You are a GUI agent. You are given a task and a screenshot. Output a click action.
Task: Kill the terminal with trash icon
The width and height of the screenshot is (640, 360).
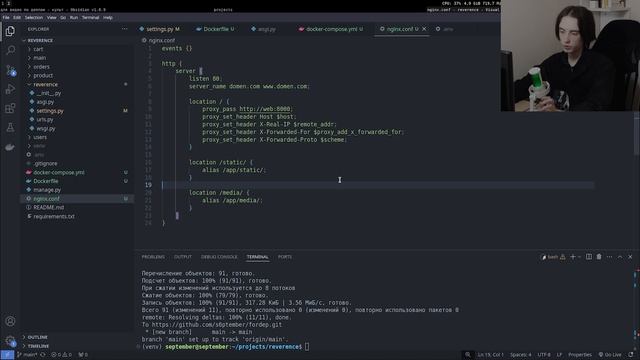pos(599,257)
